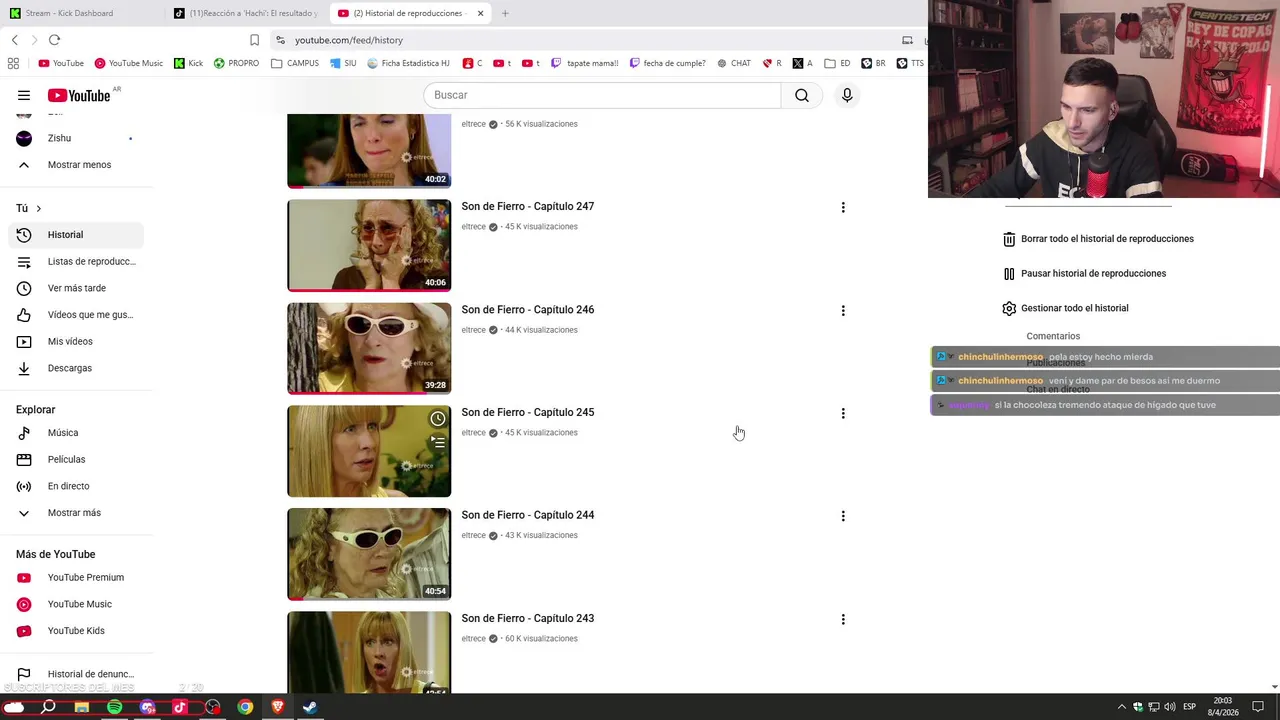
Task: Open the YouTube Music bookmark
Action: point(128,63)
